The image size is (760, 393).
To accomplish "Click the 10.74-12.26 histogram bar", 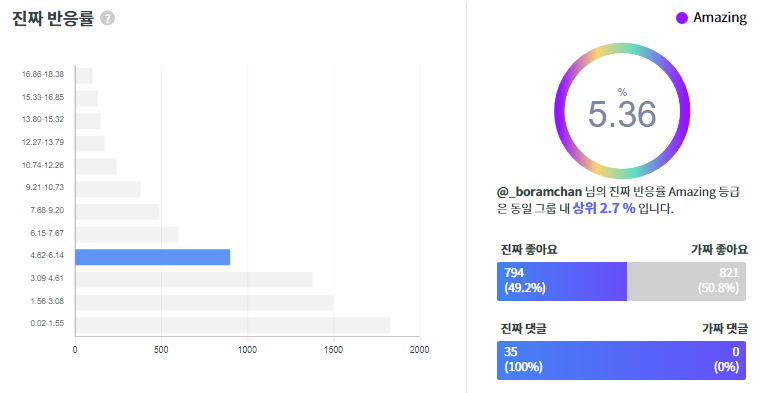I will click(x=96, y=166).
